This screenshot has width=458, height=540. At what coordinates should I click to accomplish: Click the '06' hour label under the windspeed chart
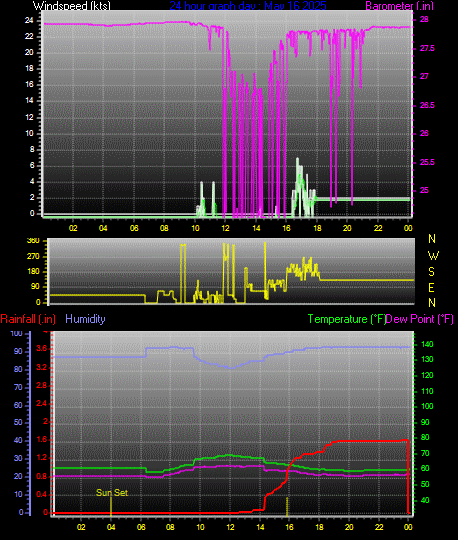click(134, 228)
